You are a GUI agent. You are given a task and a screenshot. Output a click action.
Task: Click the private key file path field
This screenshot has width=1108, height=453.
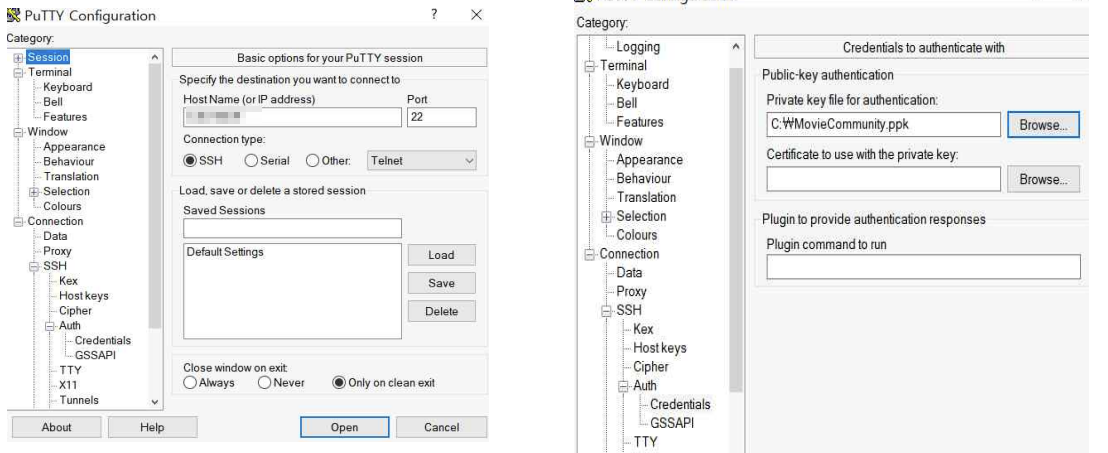883,125
